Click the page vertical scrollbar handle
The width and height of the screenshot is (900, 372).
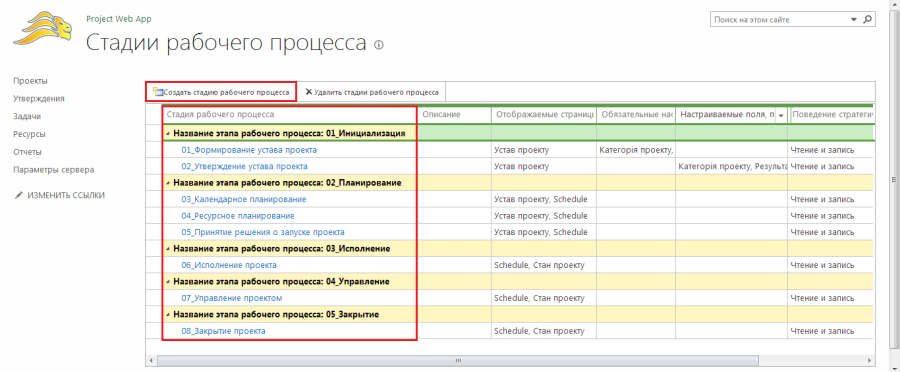point(894,180)
